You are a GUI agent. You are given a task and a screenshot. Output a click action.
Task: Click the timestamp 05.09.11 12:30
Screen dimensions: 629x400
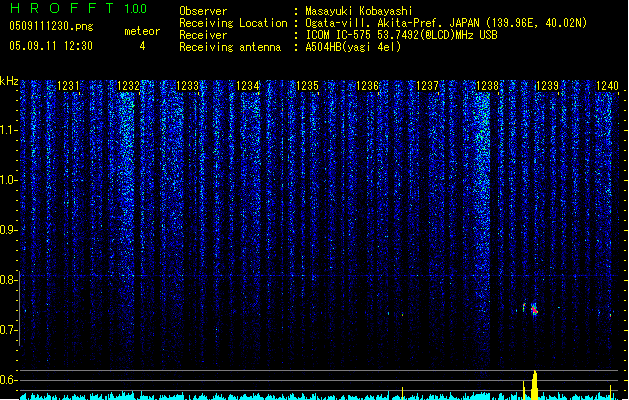coord(51,46)
